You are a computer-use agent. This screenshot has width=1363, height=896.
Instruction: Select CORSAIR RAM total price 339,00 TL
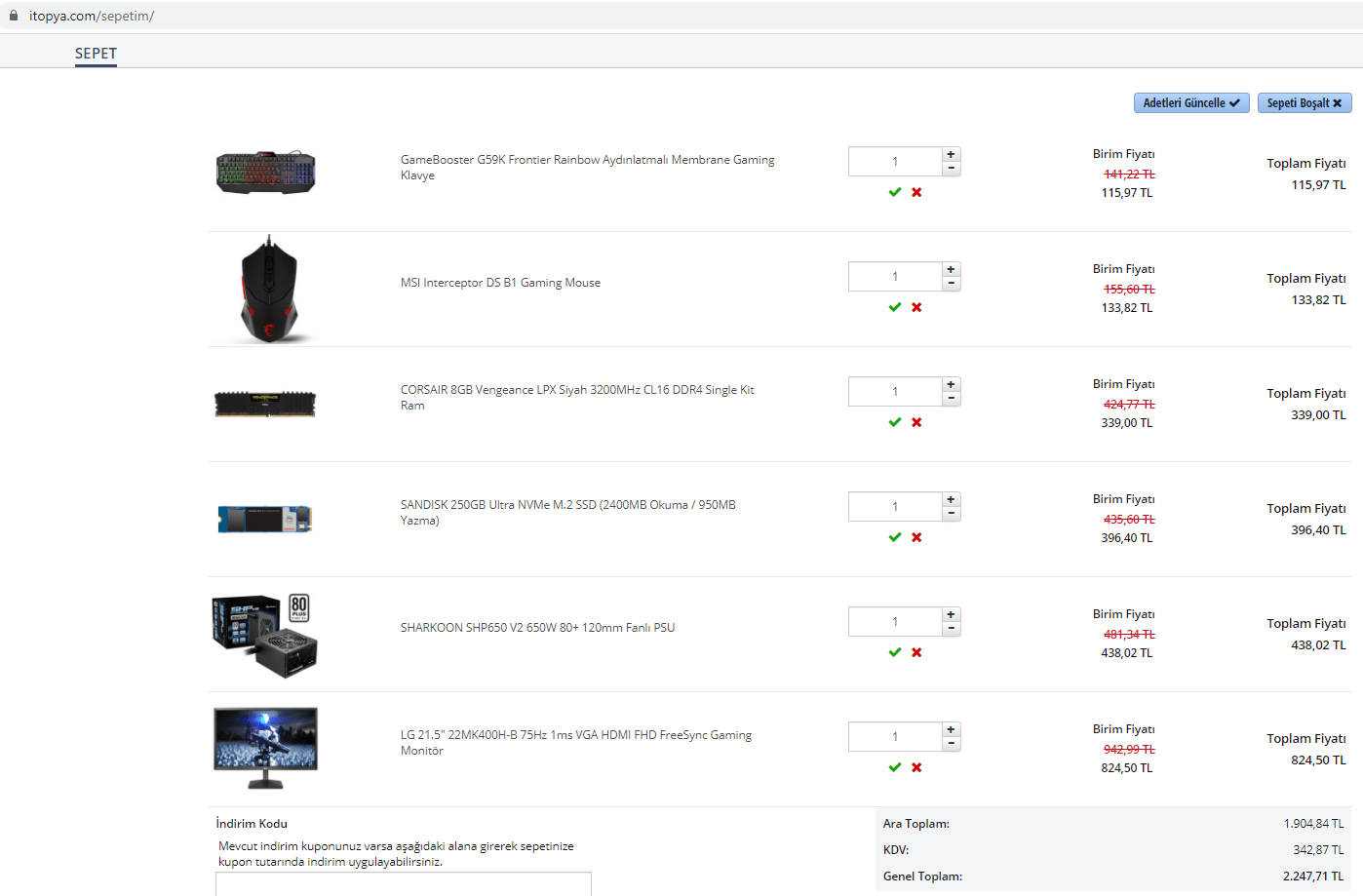click(1318, 415)
